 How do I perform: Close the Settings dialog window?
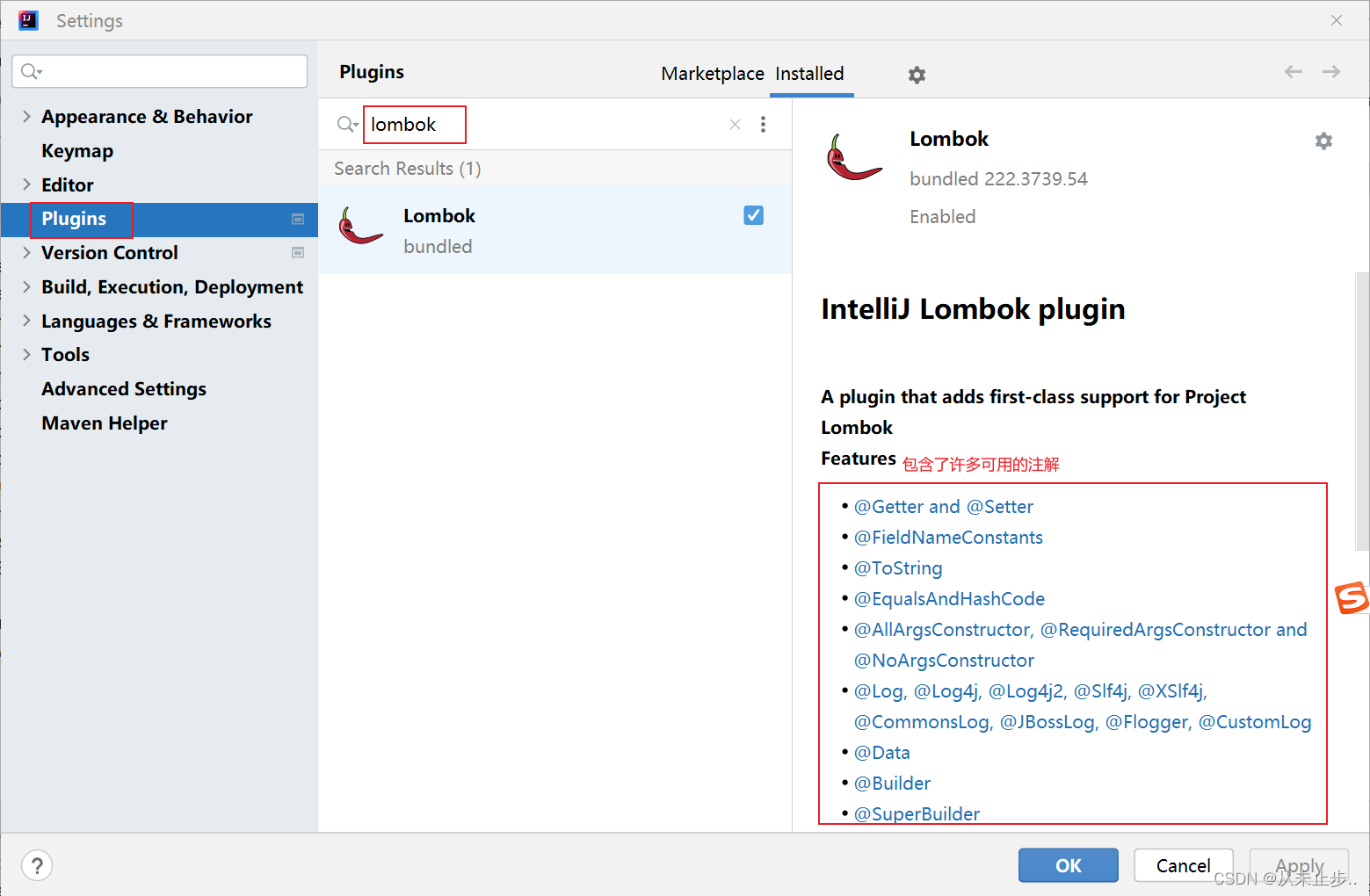click(1337, 20)
